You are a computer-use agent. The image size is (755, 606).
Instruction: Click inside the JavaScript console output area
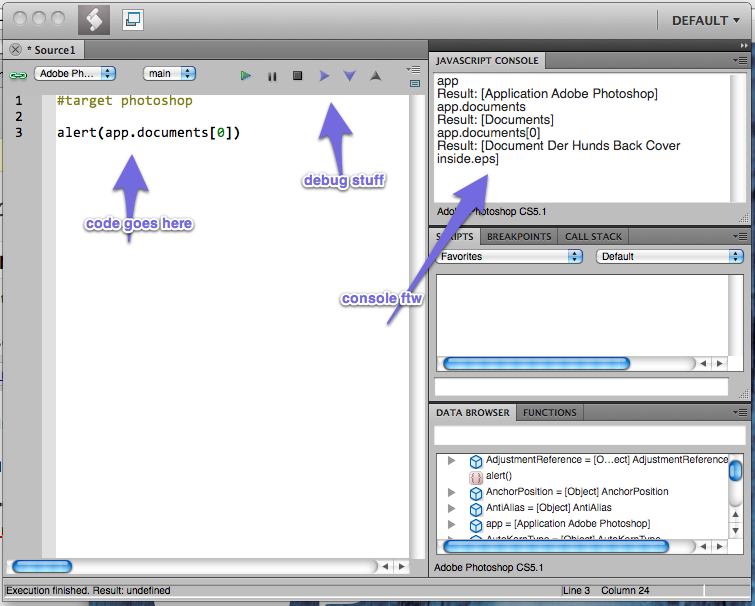coord(582,137)
